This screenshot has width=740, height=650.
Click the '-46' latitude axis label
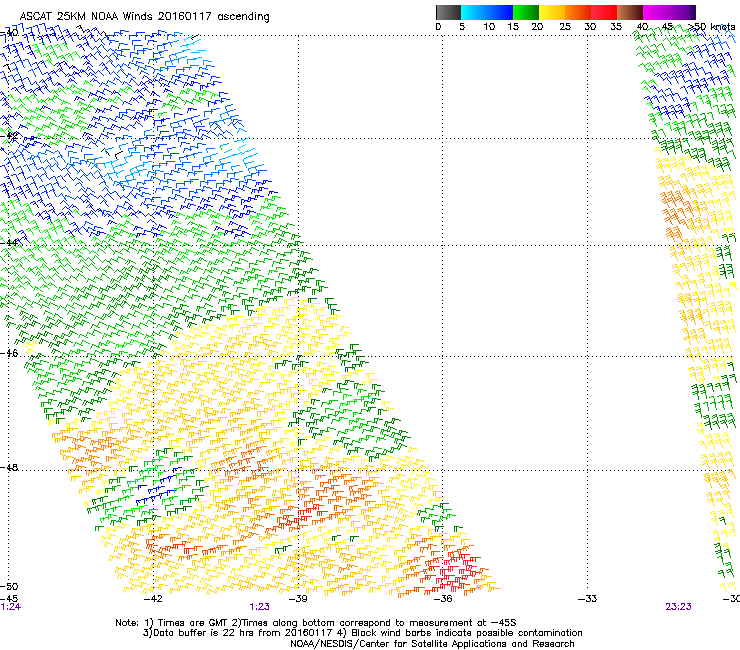(x=9, y=353)
